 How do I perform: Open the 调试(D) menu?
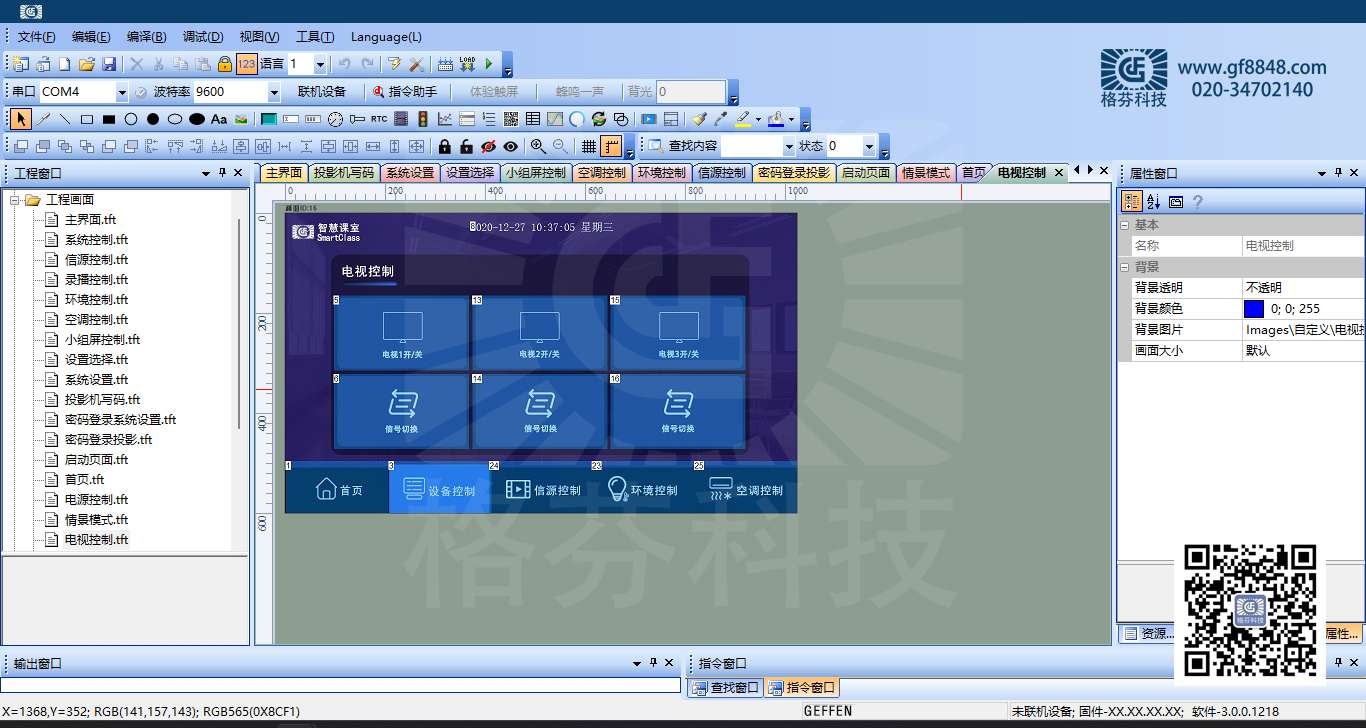coord(203,37)
